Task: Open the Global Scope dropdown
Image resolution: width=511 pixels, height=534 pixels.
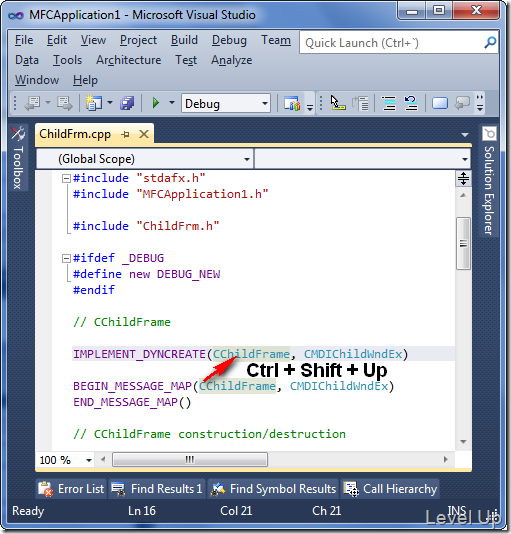Action: [x=144, y=159]
